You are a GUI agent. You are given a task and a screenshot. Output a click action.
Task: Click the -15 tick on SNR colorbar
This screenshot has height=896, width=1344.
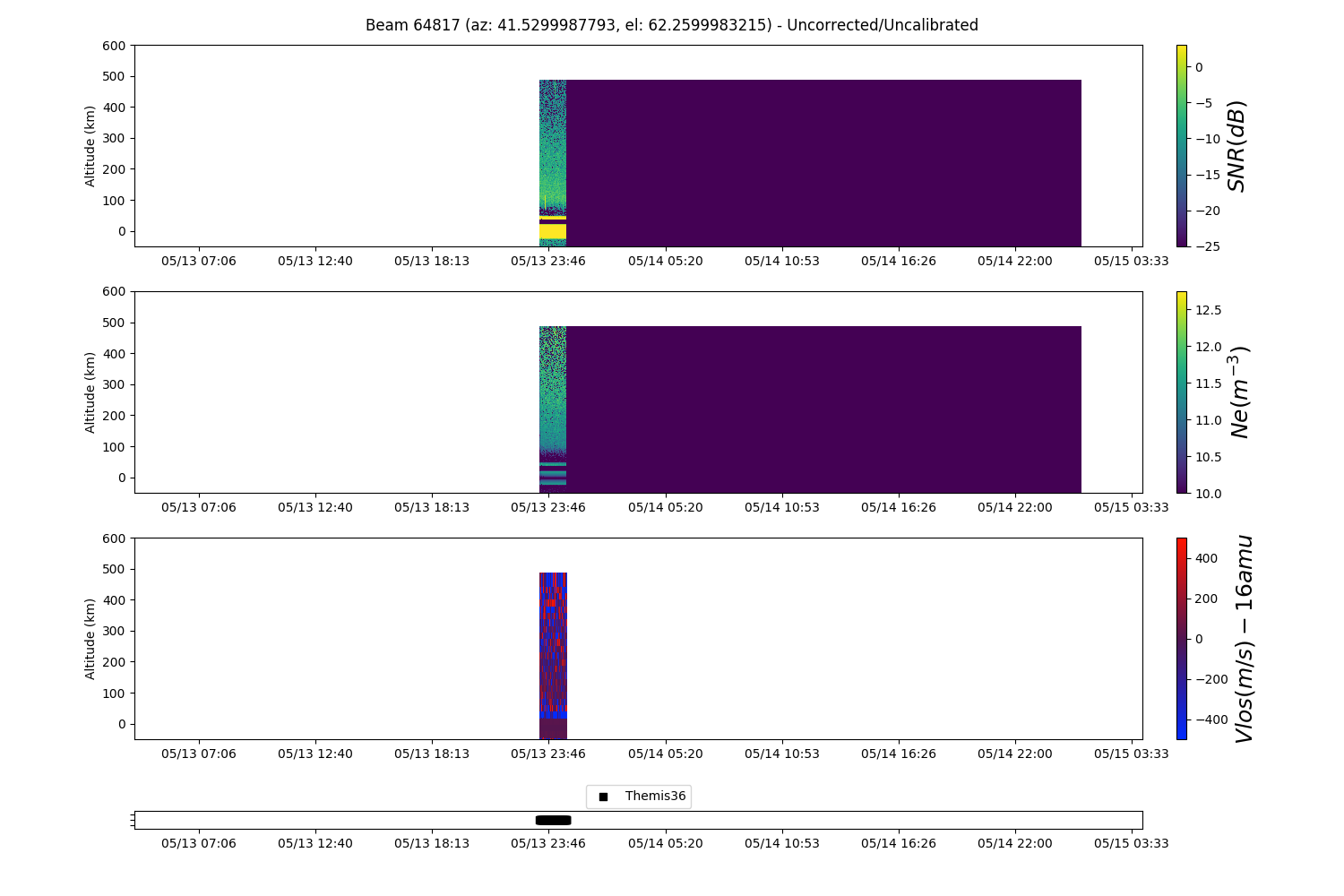[1206, 175]
